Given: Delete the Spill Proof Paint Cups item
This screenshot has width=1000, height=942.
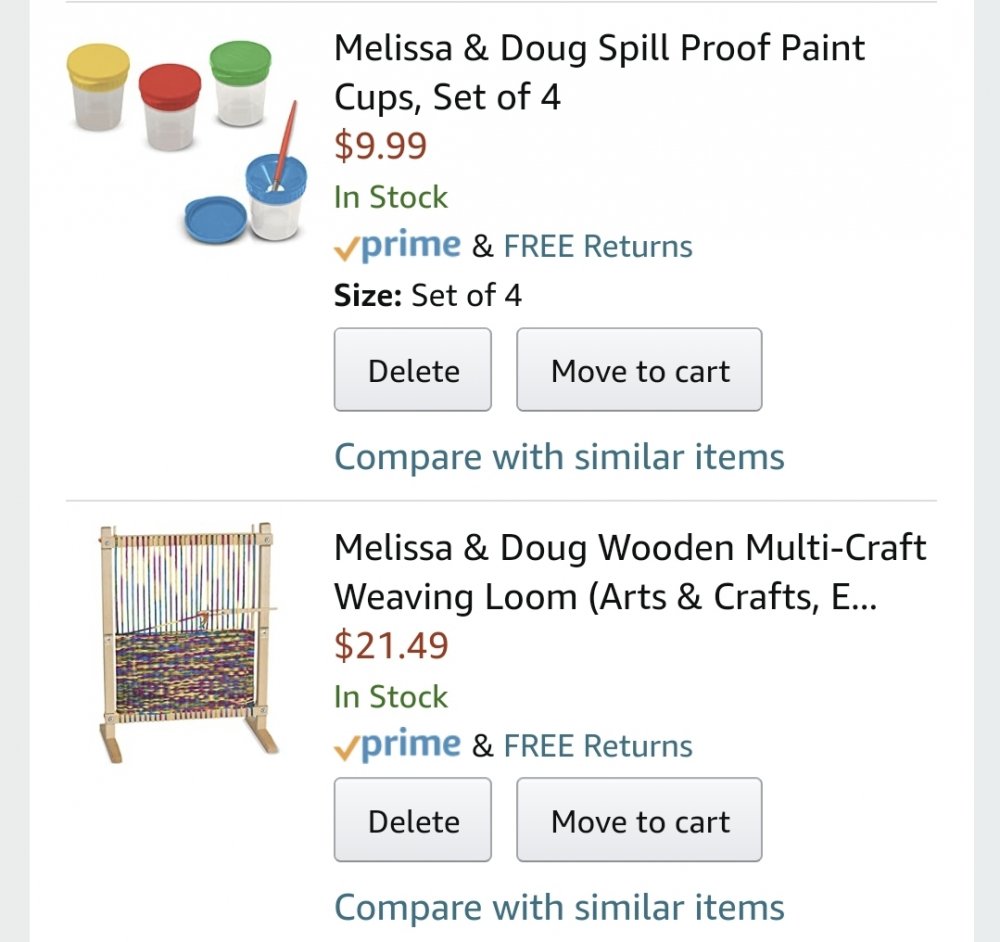Looking at the screenshot, I should 413,370.
